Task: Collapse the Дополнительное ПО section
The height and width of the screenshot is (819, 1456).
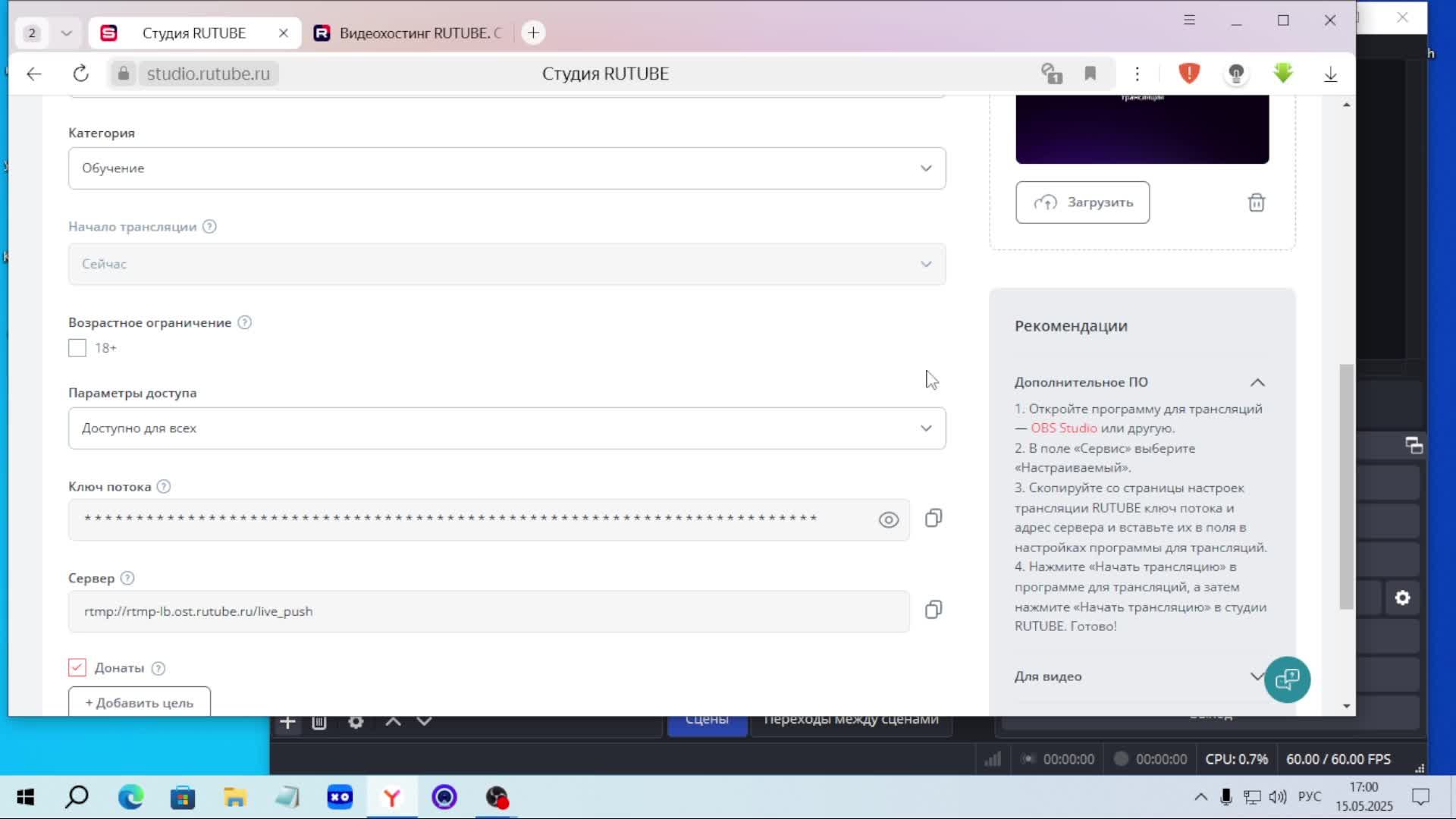Action: [1257, 382]
